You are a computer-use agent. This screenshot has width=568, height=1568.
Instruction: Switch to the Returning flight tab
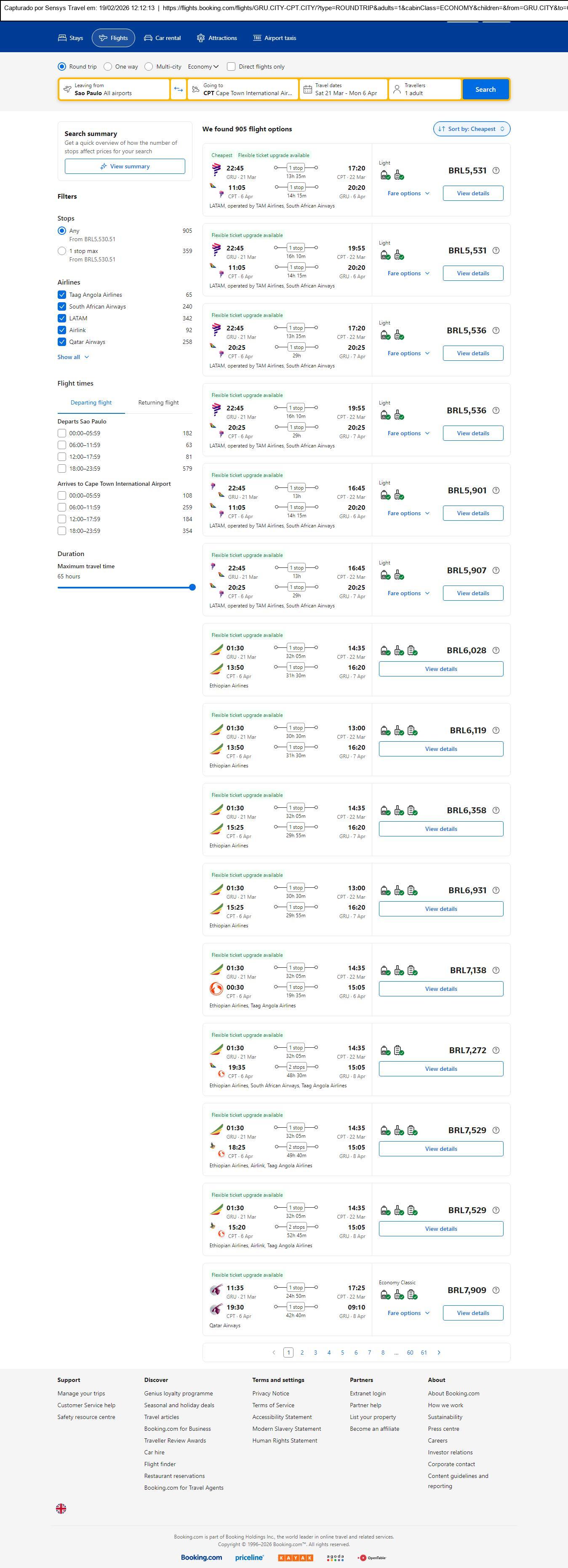158,402
